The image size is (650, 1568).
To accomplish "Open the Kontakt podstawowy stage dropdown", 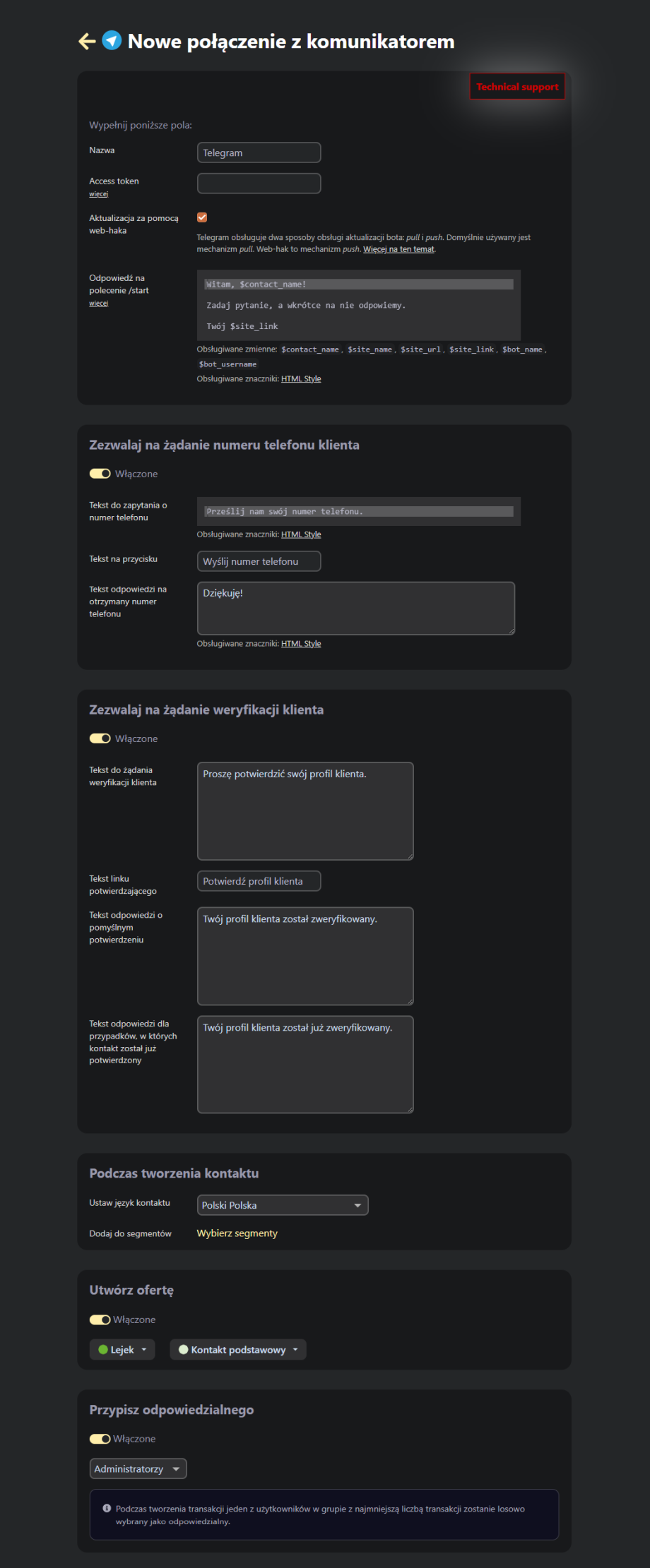I will 238,1349.
